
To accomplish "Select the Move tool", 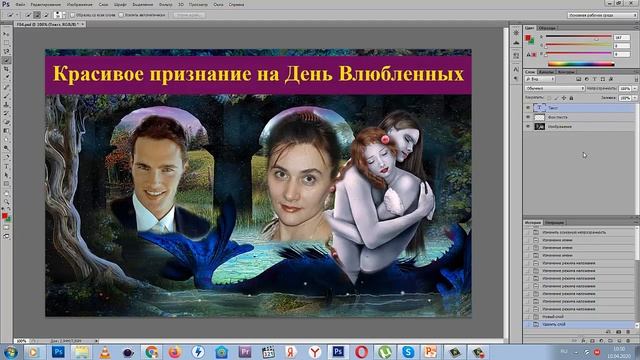I will pos(6,34).
